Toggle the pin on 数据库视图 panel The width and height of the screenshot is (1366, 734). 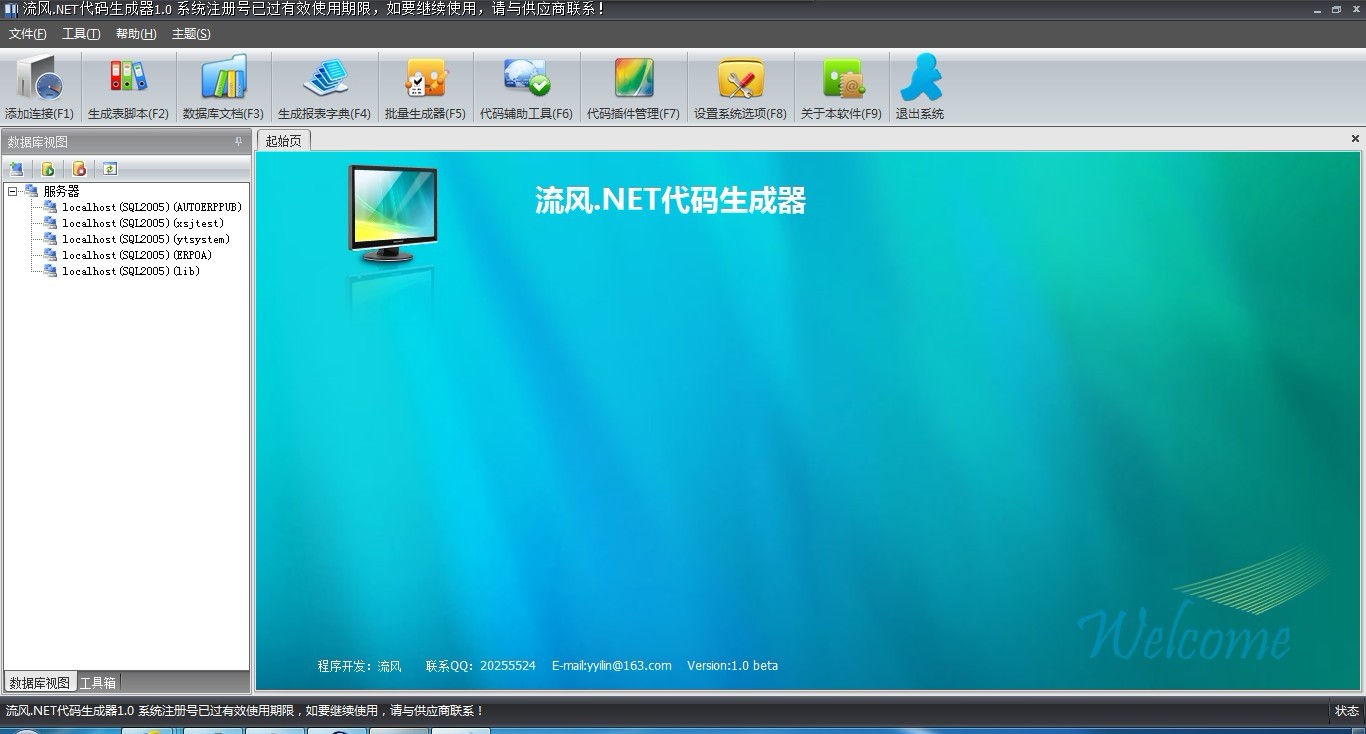coord(238,142)
